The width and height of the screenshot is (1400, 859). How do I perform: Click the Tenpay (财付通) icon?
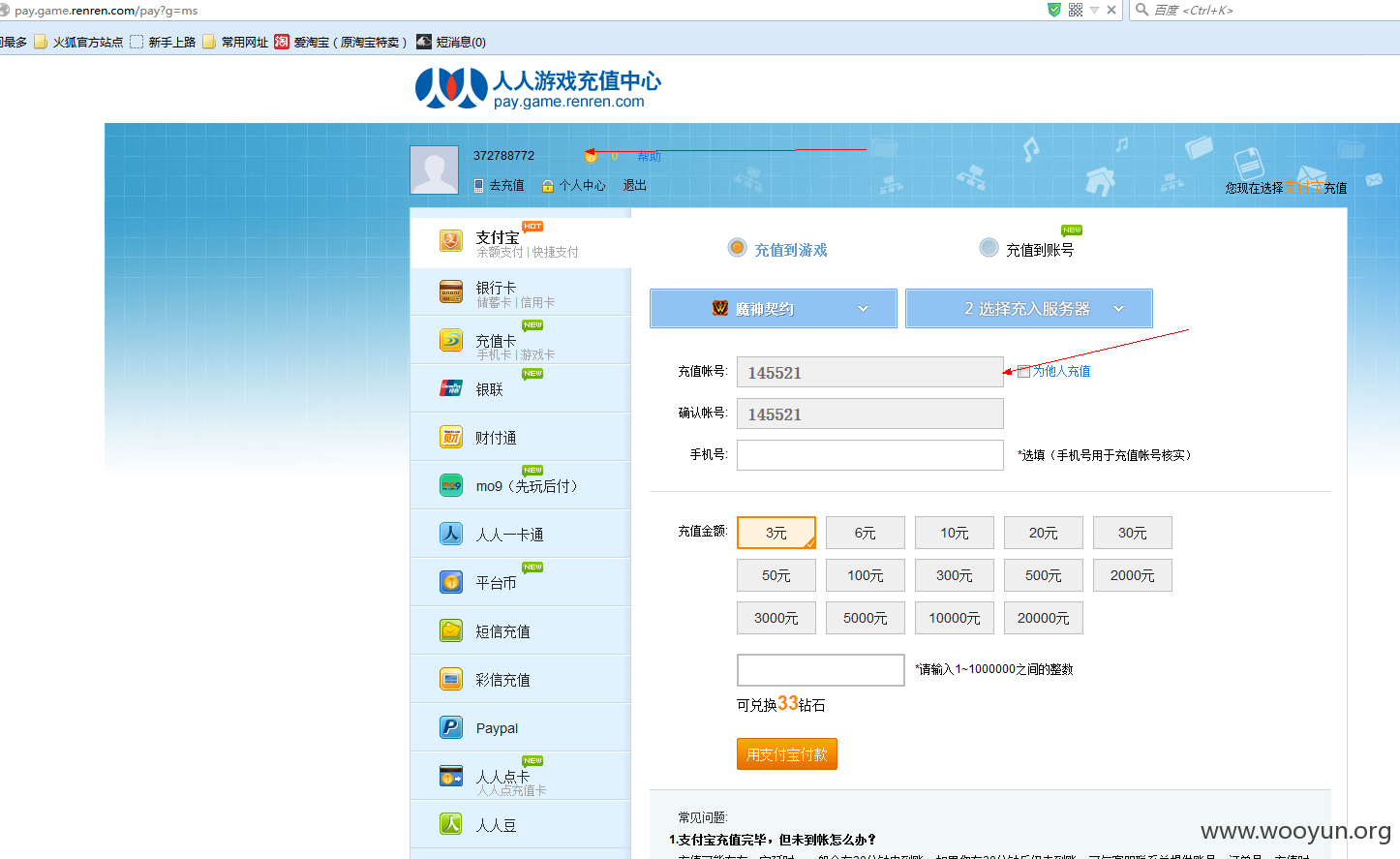[x=451, y=437]
